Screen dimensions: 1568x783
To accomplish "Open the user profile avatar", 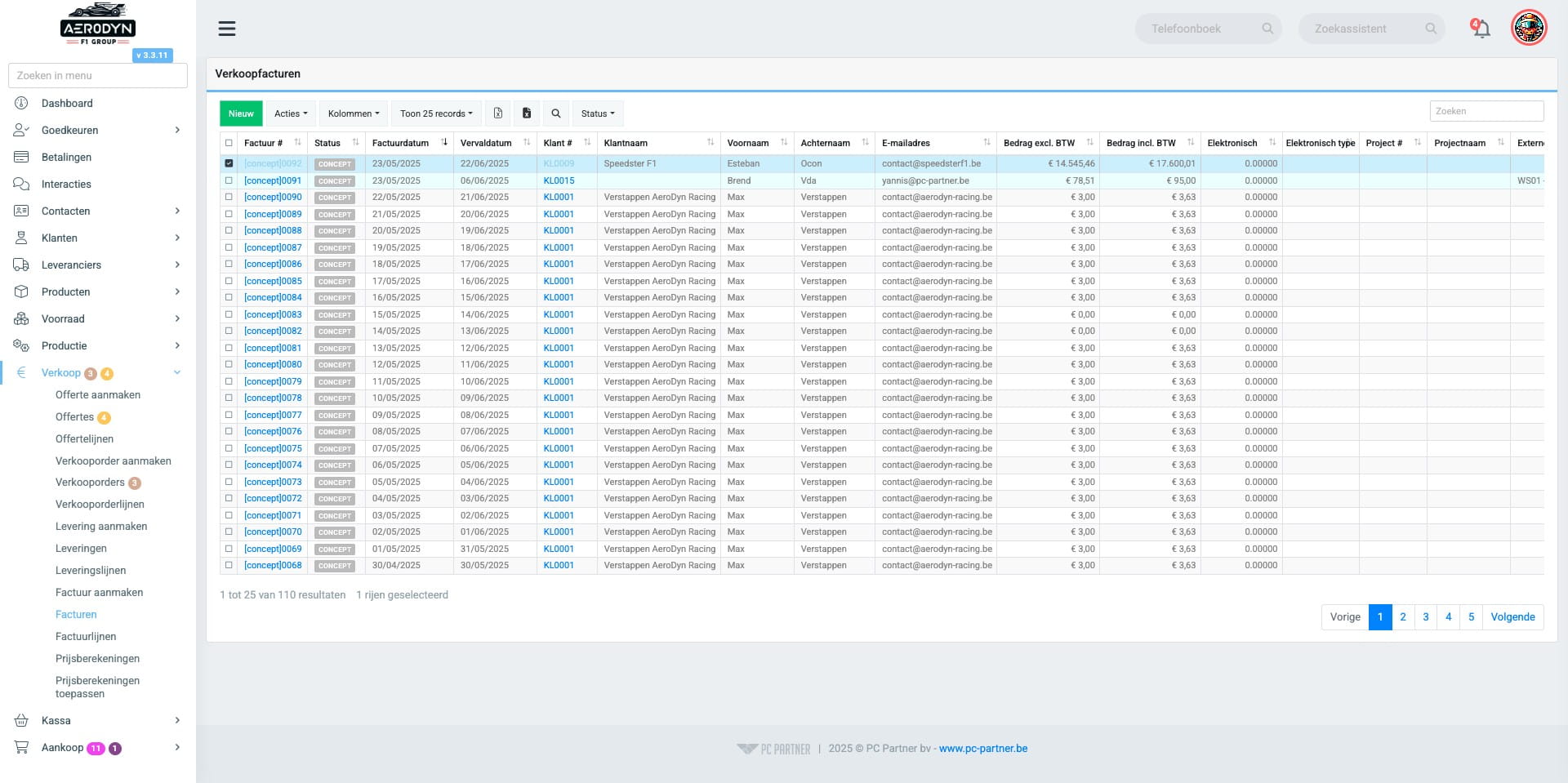I will click(1529, 29).
